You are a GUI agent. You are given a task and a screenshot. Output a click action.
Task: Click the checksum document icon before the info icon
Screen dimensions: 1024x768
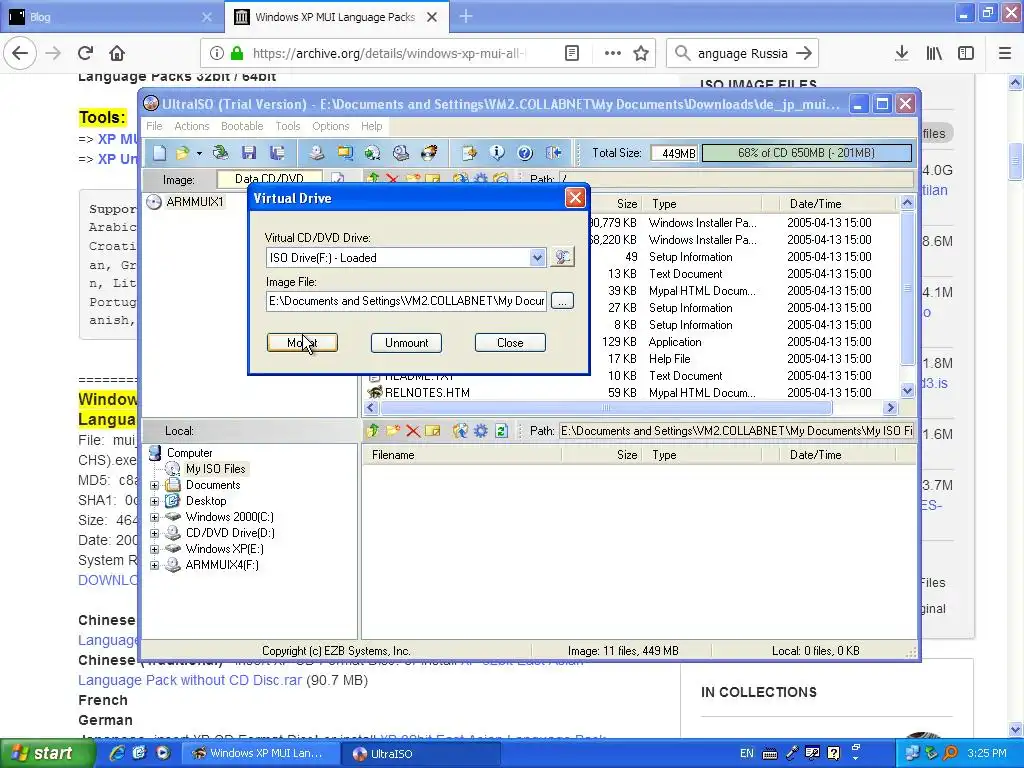(469, 153)
